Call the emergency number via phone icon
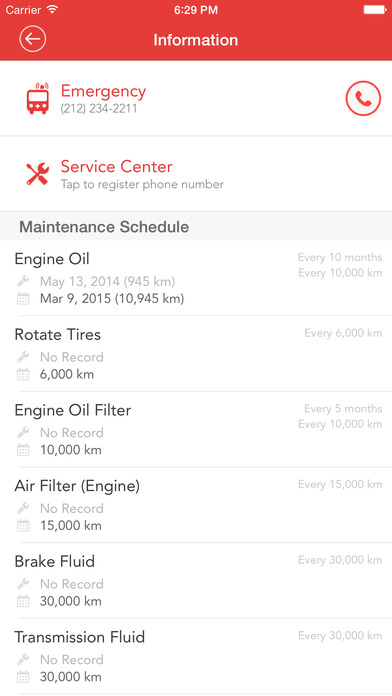The width and height of the screenshot is (392, 696). point(363,99)
